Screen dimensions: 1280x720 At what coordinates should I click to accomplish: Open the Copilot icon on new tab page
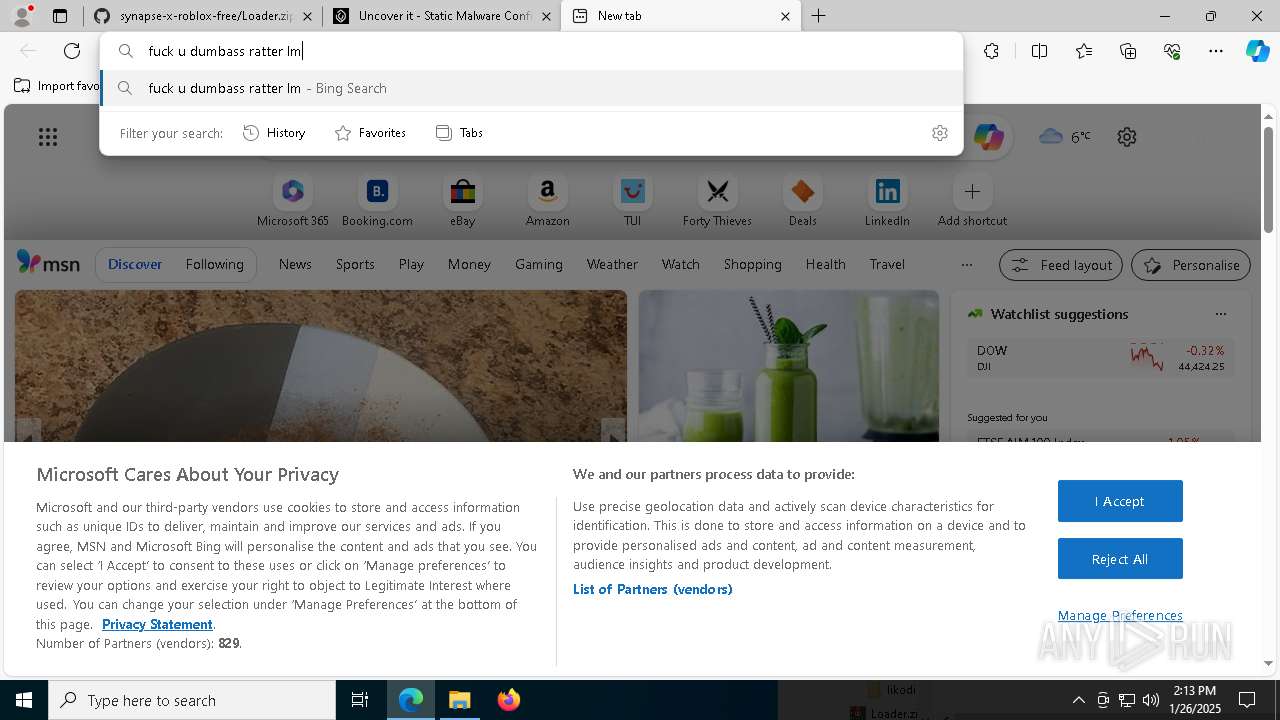click(x=988, y=137)
